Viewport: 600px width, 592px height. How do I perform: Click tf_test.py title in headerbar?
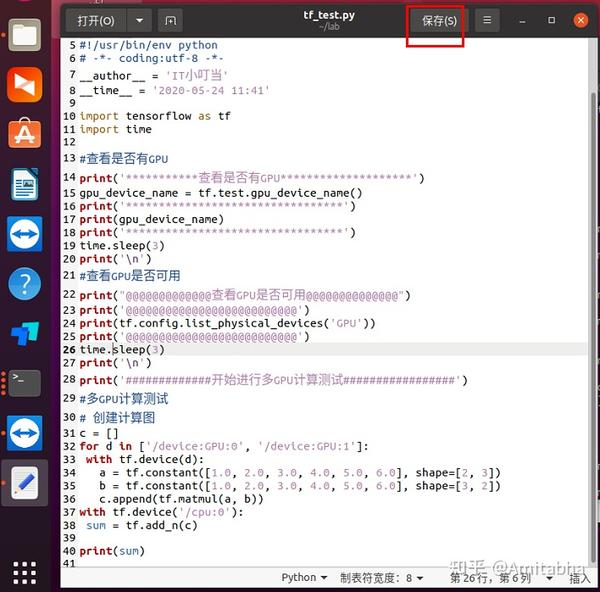tap(329, 15)
